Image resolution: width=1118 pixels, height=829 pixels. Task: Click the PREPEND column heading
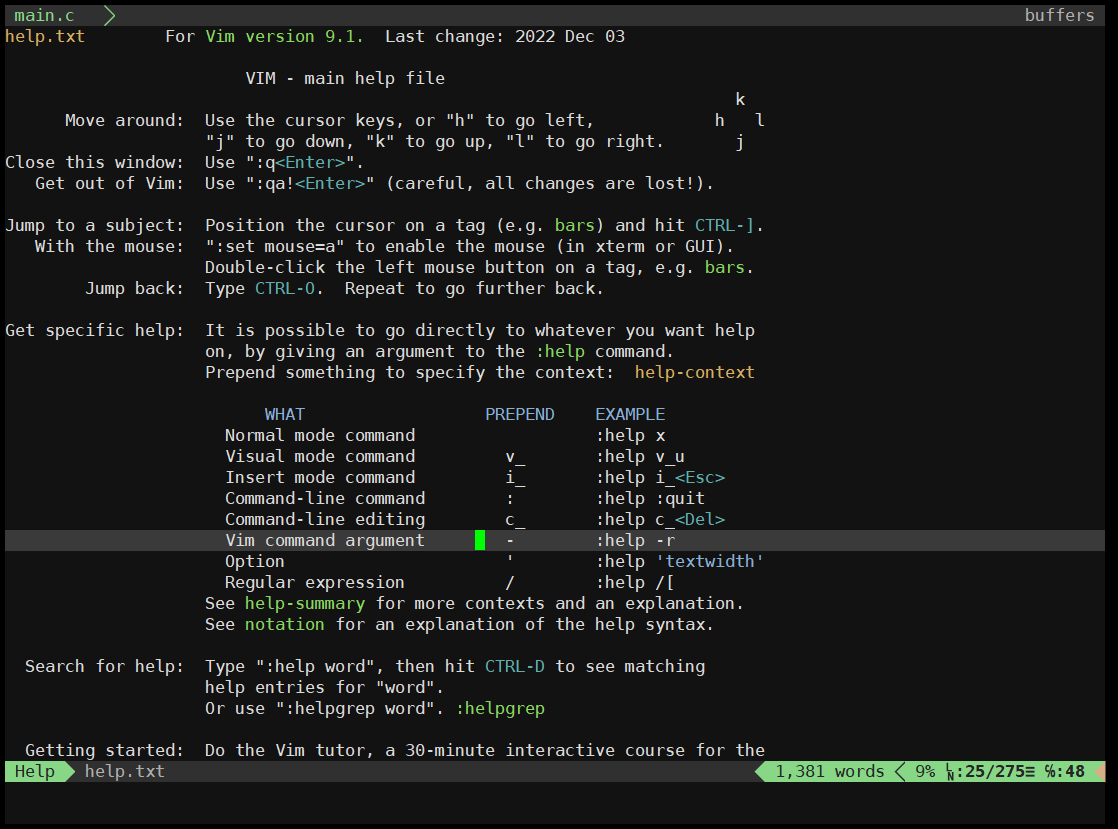[520, 414]
